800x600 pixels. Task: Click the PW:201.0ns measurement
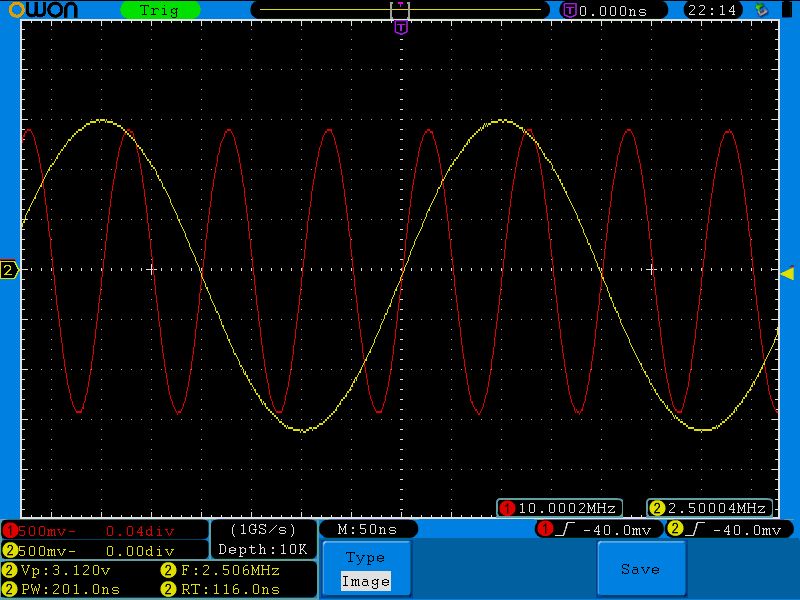pyautogui.click(x=70, y=589)
